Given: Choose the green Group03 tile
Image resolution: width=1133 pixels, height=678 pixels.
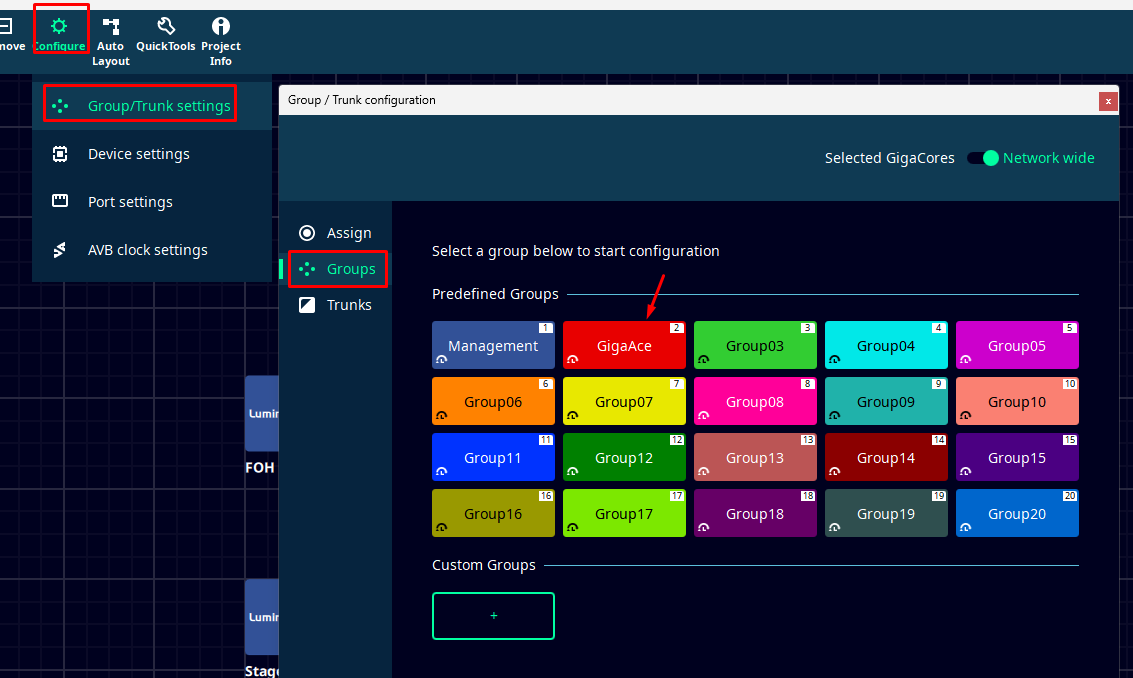Looking at the screenshot, I should coord(755,346).
